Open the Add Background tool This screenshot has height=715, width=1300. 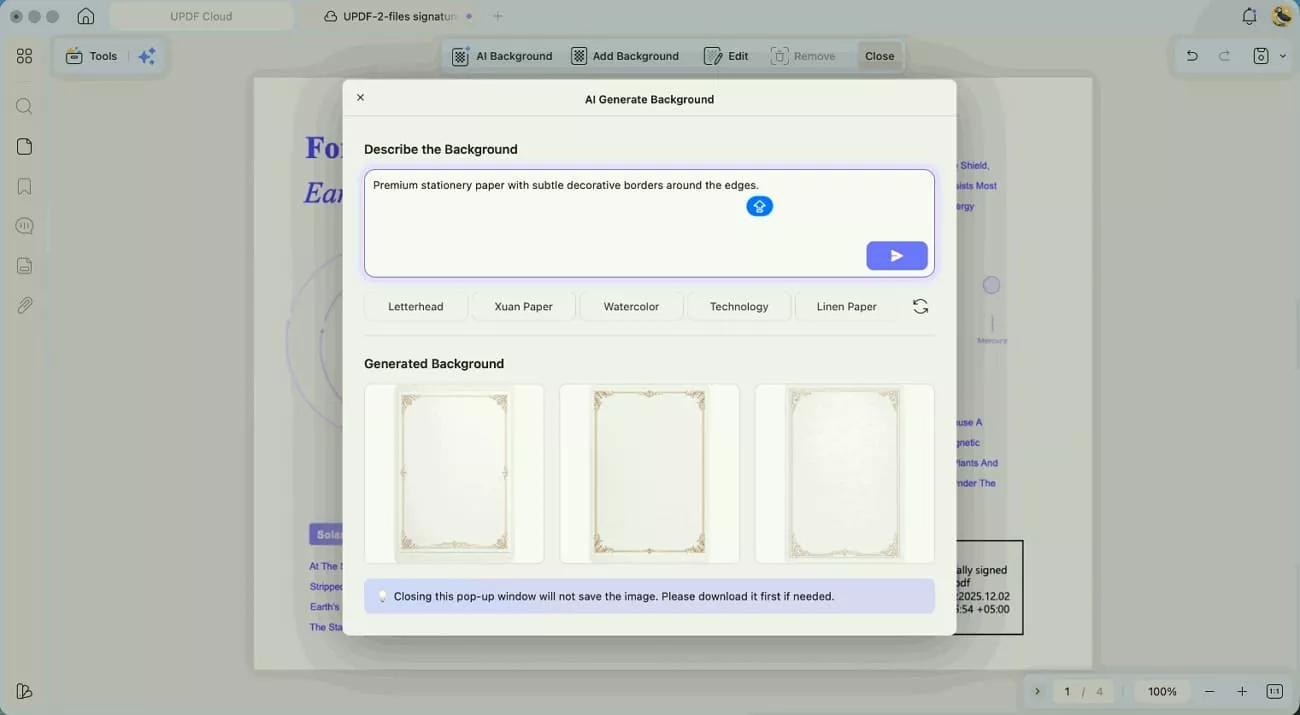(x=625, y=56)
